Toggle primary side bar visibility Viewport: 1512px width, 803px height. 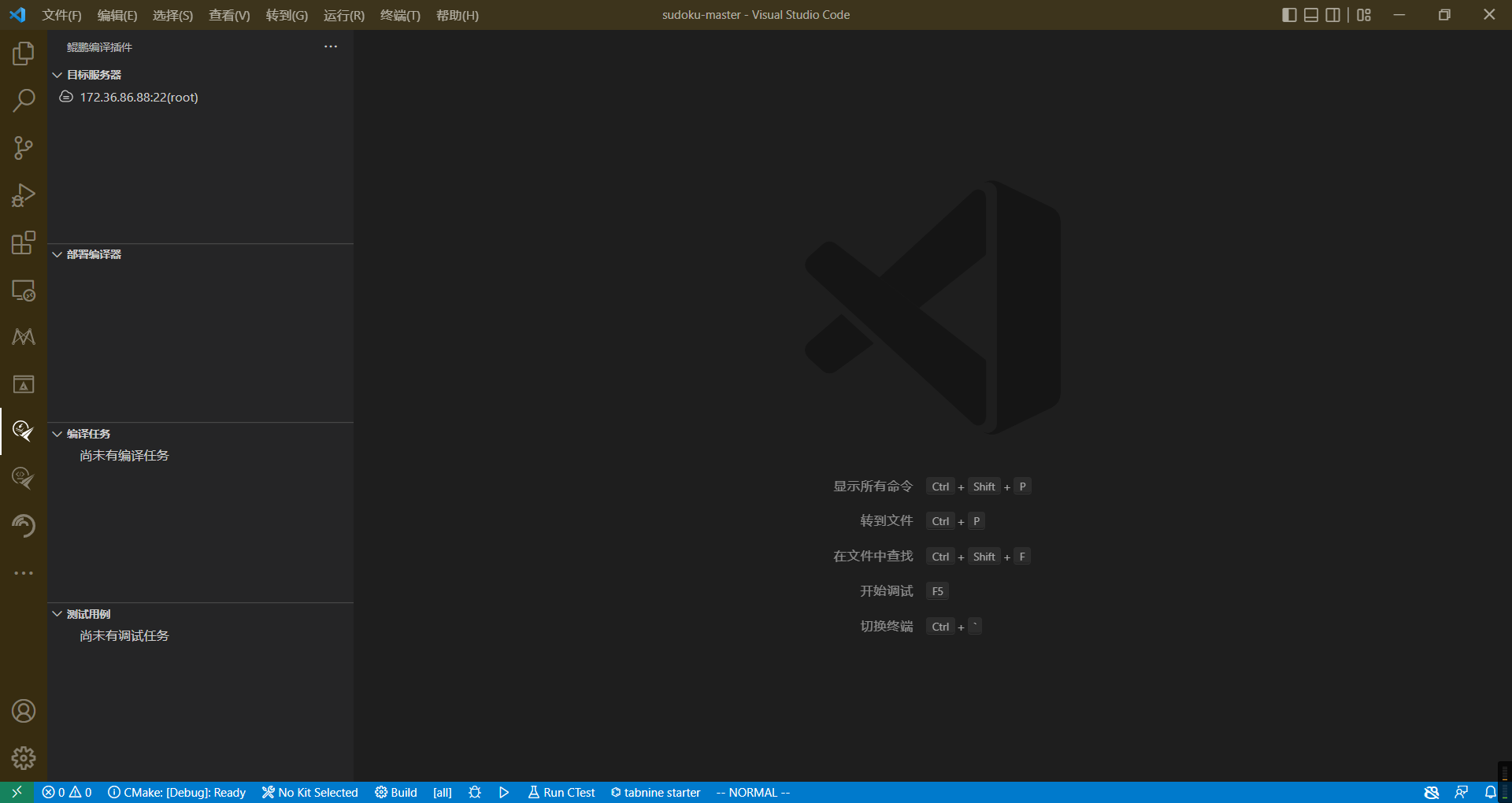tap(1289, 15)
